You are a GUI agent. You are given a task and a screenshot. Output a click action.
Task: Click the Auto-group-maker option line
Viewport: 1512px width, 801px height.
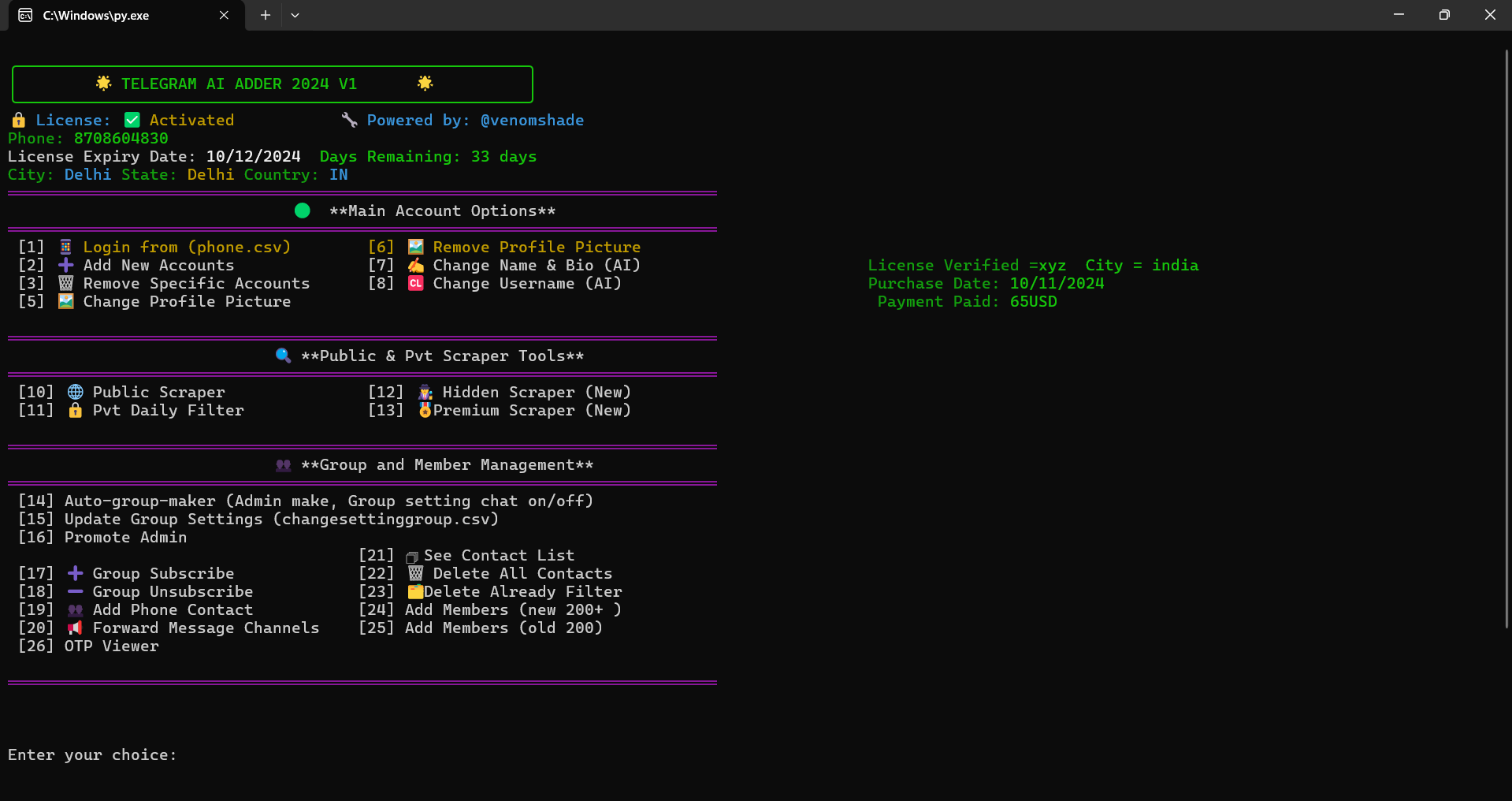[306, 501]
